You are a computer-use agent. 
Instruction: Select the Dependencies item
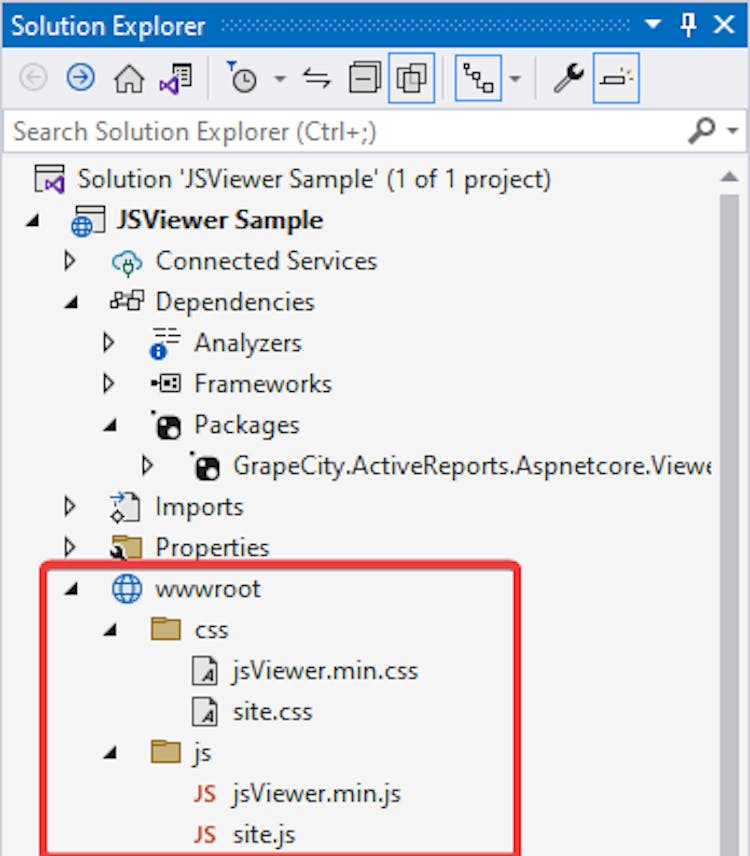(x=235, y=302)
